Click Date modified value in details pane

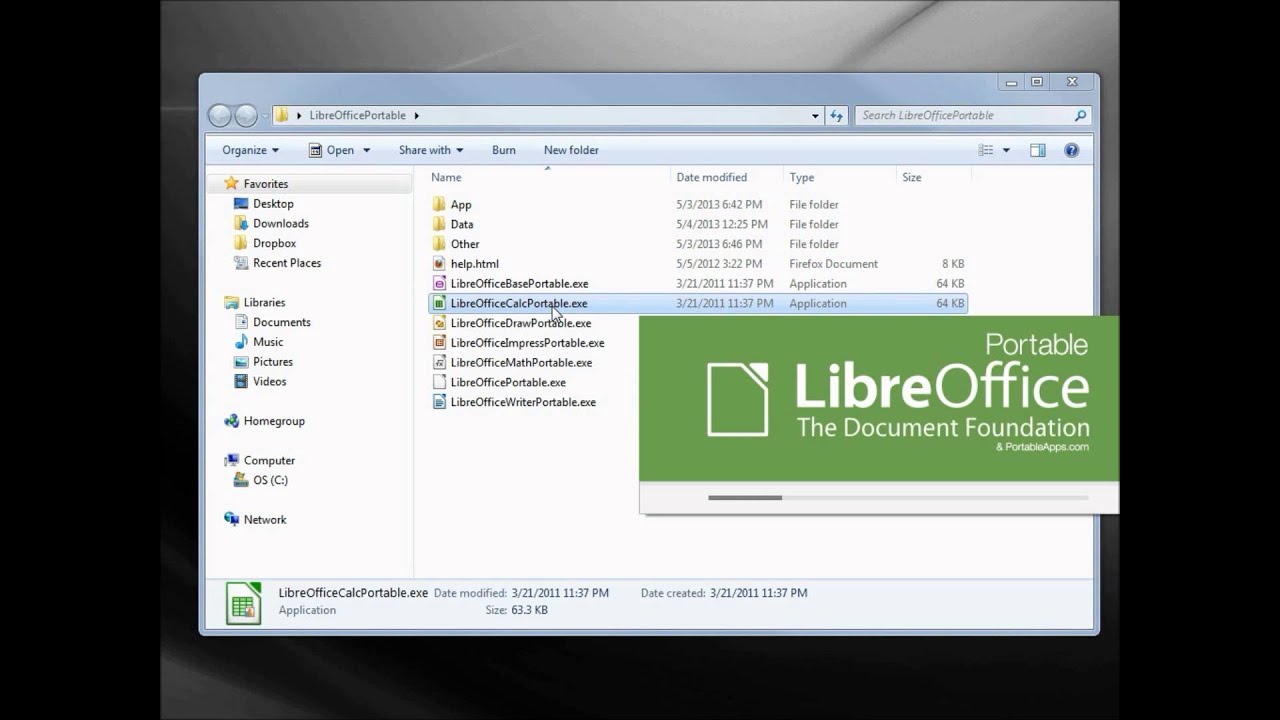[x=560, y=593]
